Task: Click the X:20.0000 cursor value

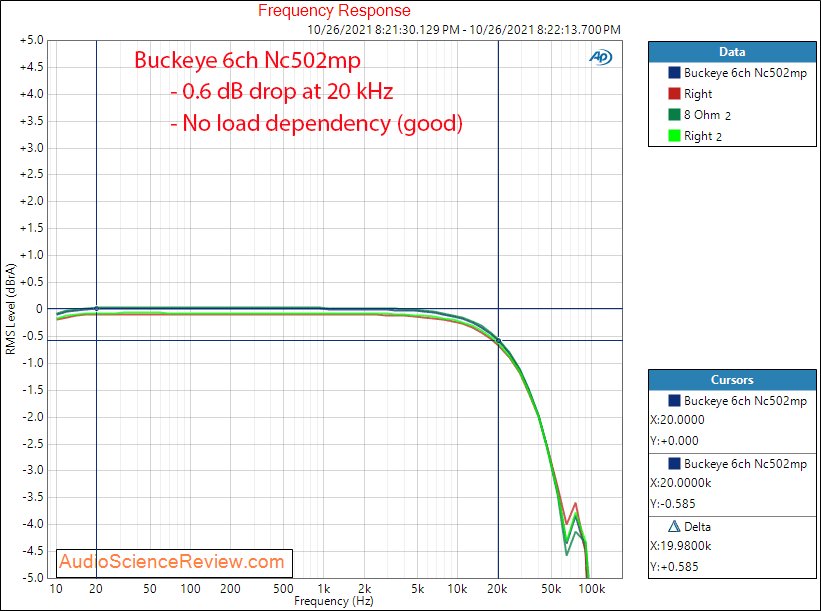Action: 677,419
